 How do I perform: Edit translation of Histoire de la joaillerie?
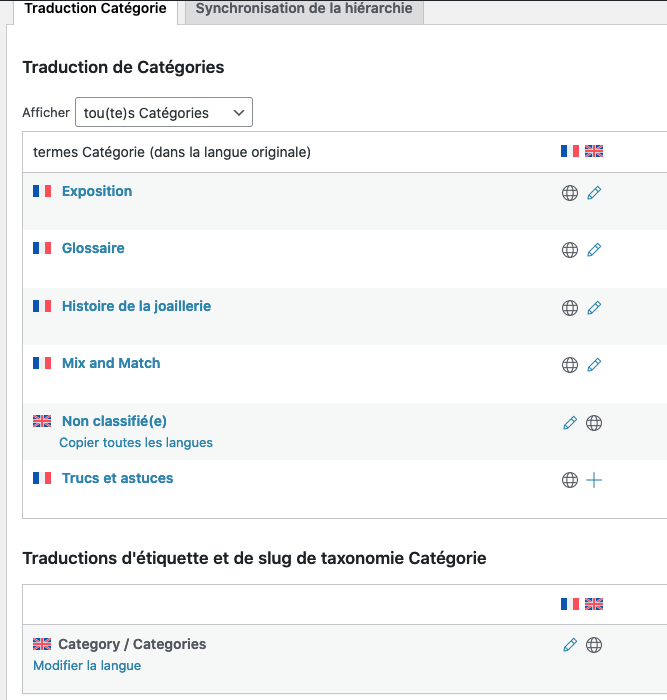(594, 308)
